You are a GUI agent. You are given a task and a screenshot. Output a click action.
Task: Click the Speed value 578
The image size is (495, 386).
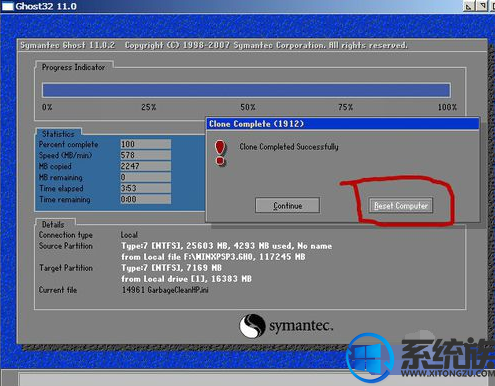point(146,155)
